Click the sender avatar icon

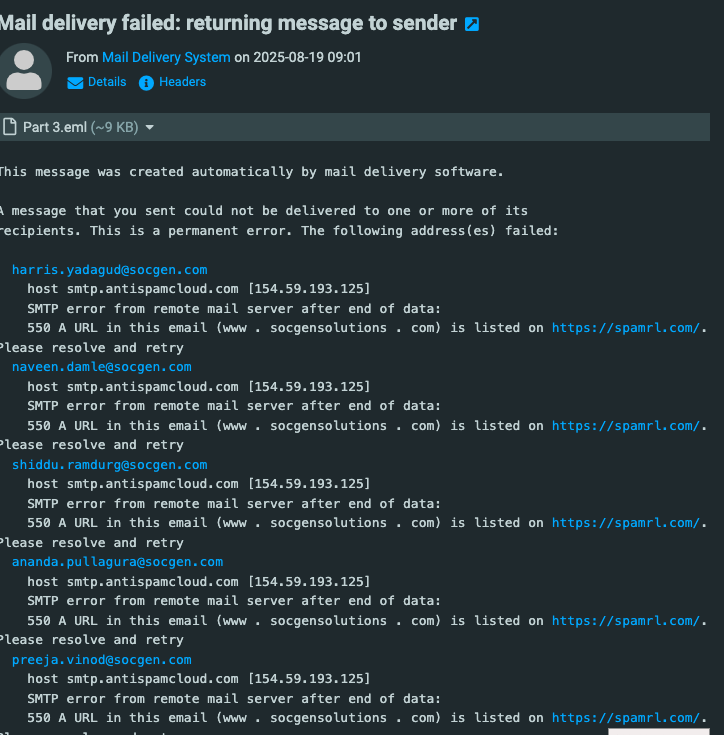point(24,70)
